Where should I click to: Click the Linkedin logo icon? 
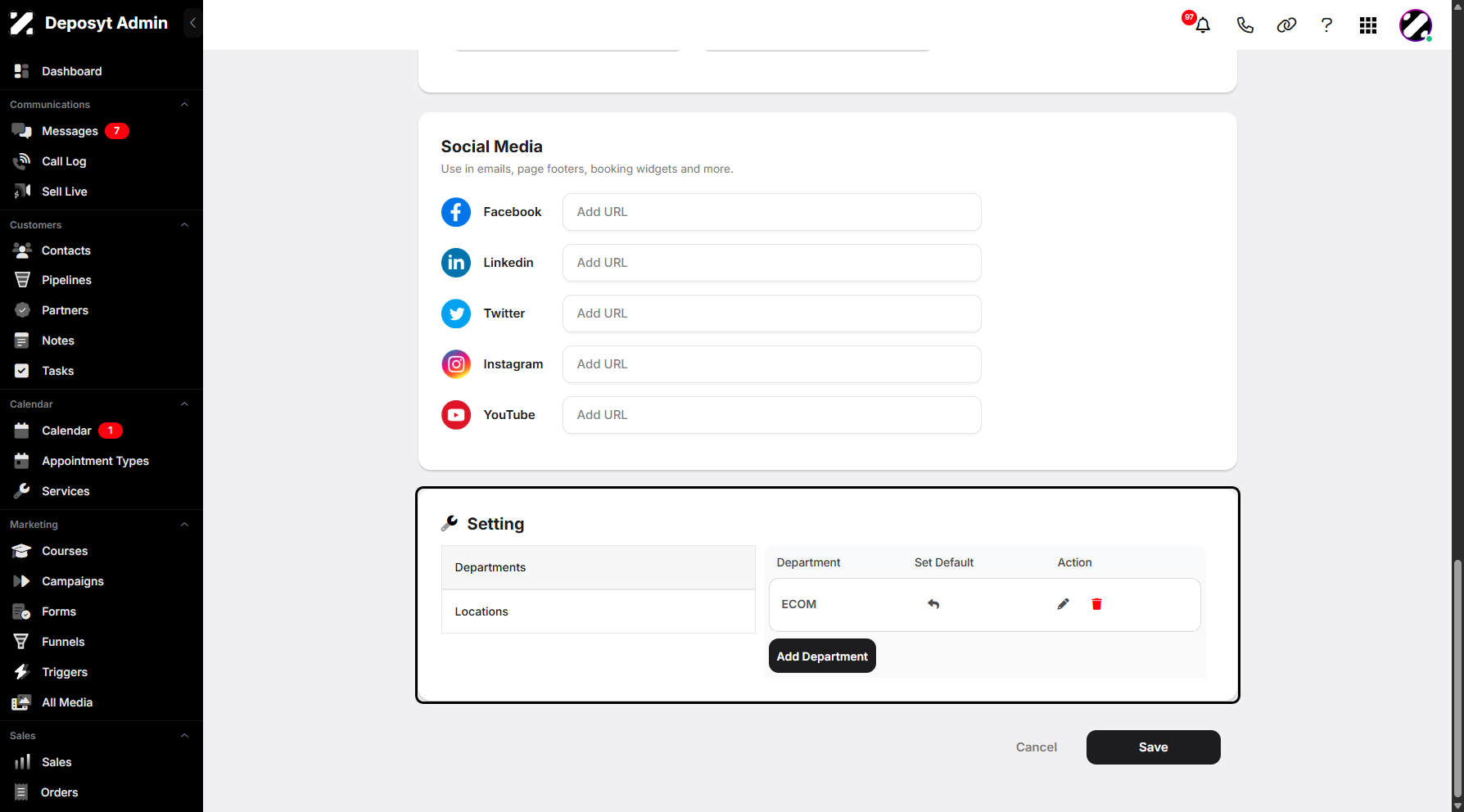[456, 263]
